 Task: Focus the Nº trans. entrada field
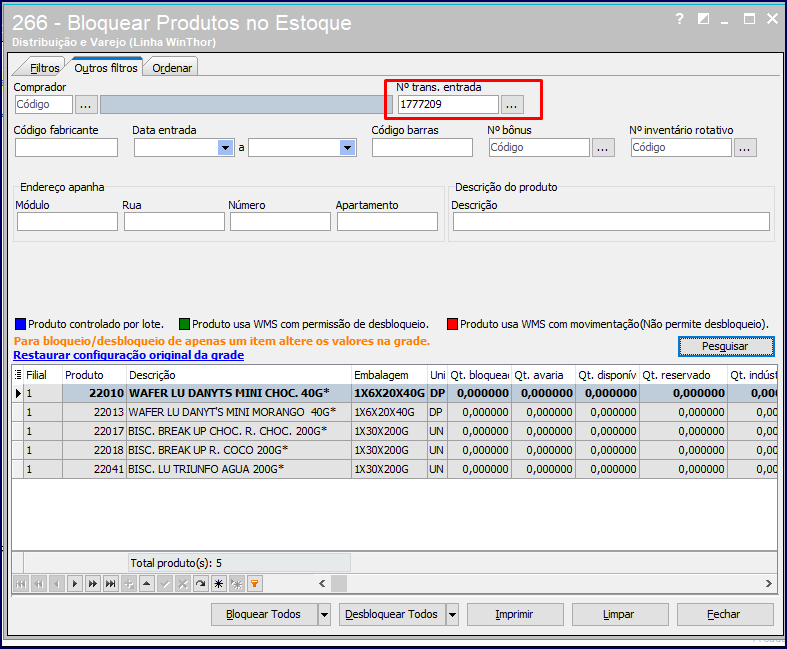point(448,105)
